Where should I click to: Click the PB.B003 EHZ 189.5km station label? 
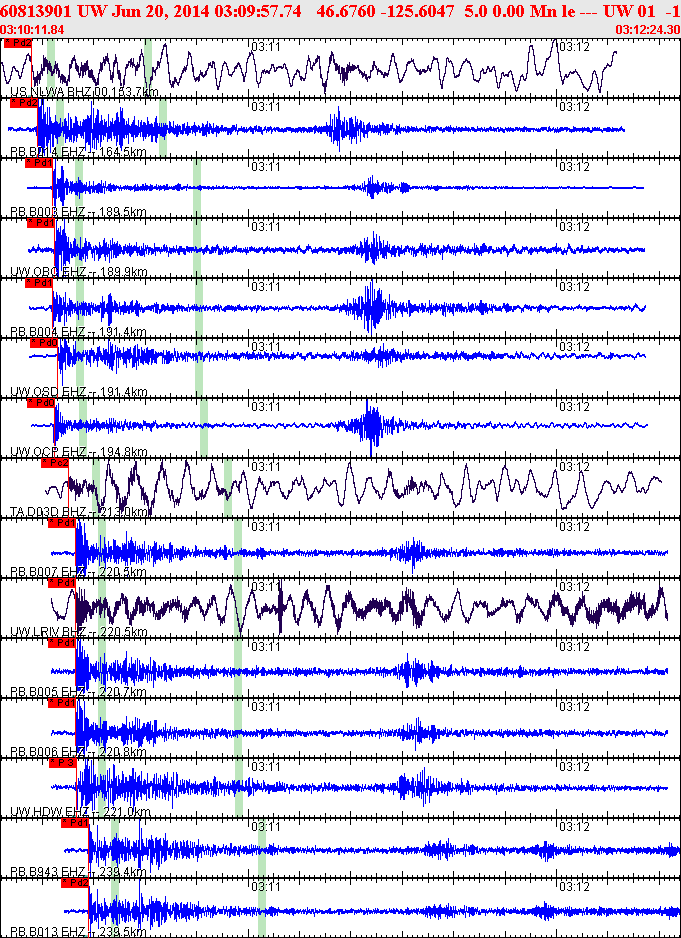(78, 212)
